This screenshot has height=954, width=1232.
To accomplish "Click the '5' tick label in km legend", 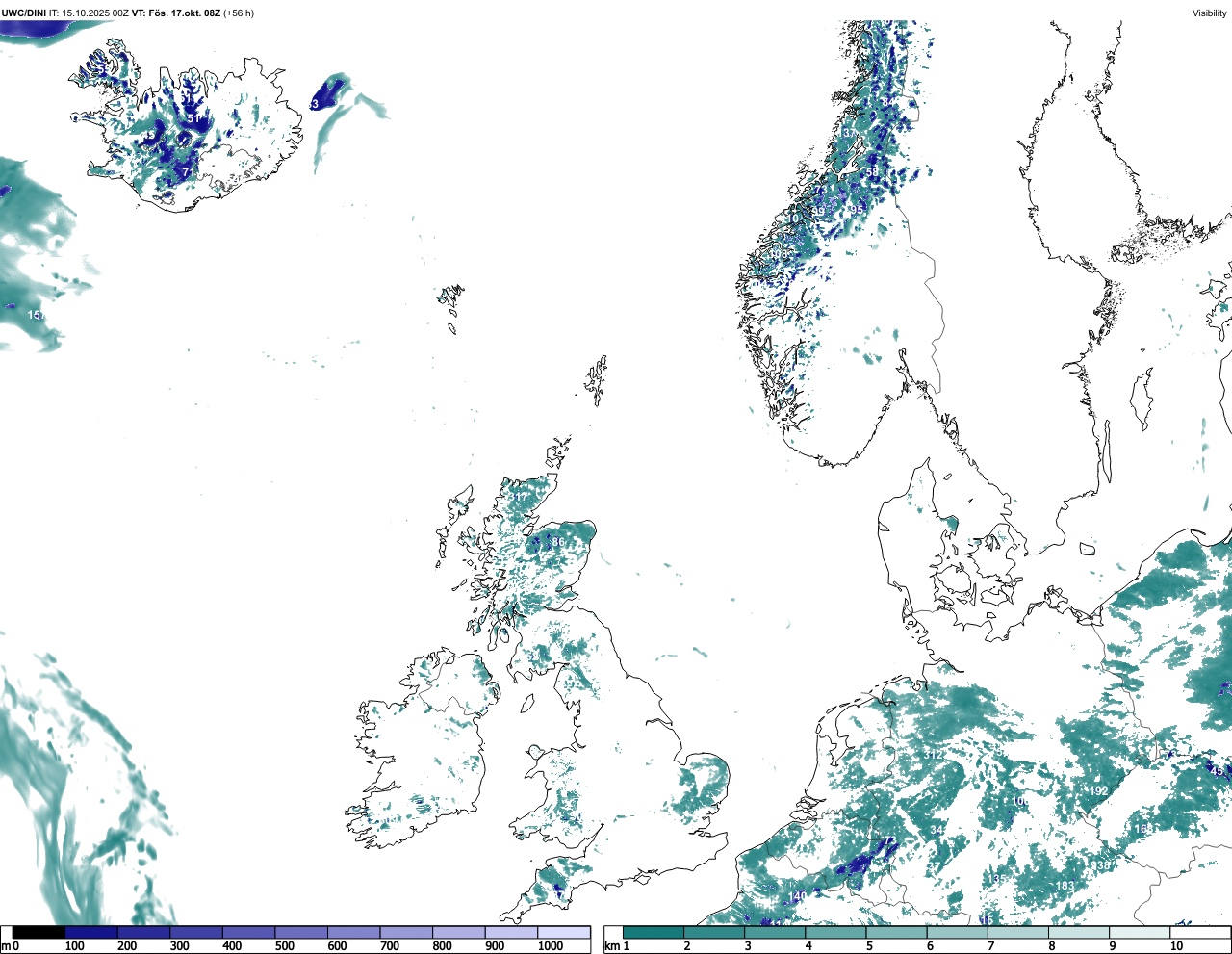I will 869,946.
